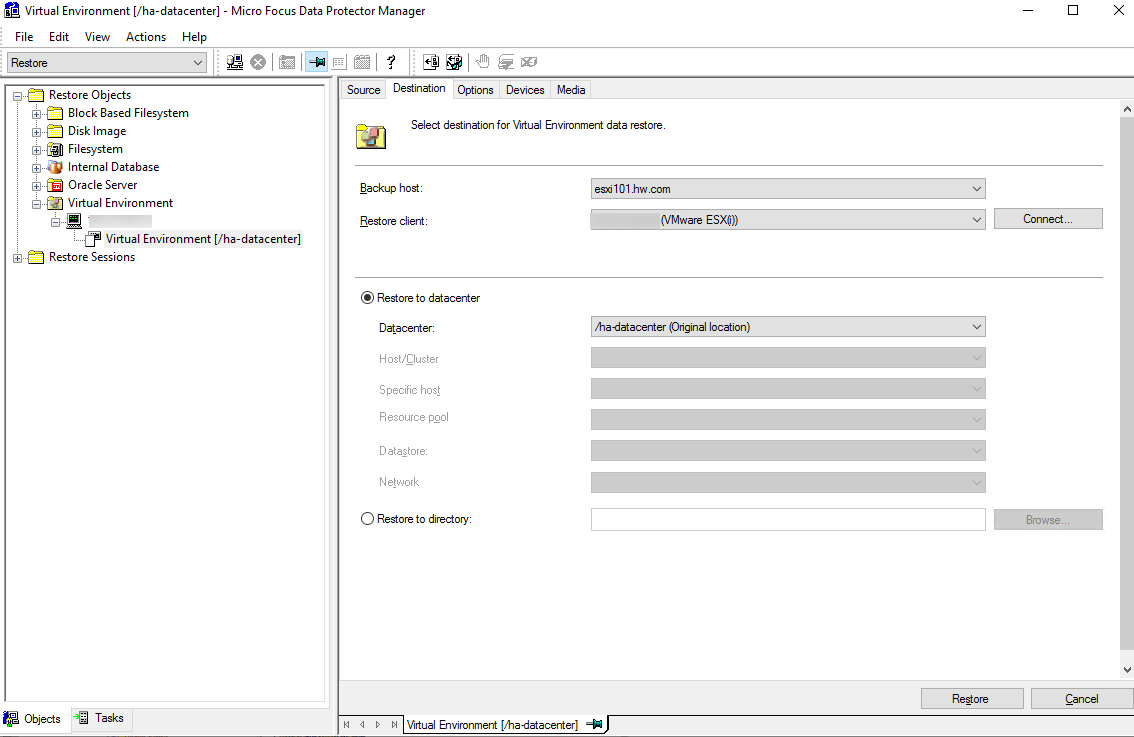Click the greyed hand stop toolbar icon

point(483,62)
